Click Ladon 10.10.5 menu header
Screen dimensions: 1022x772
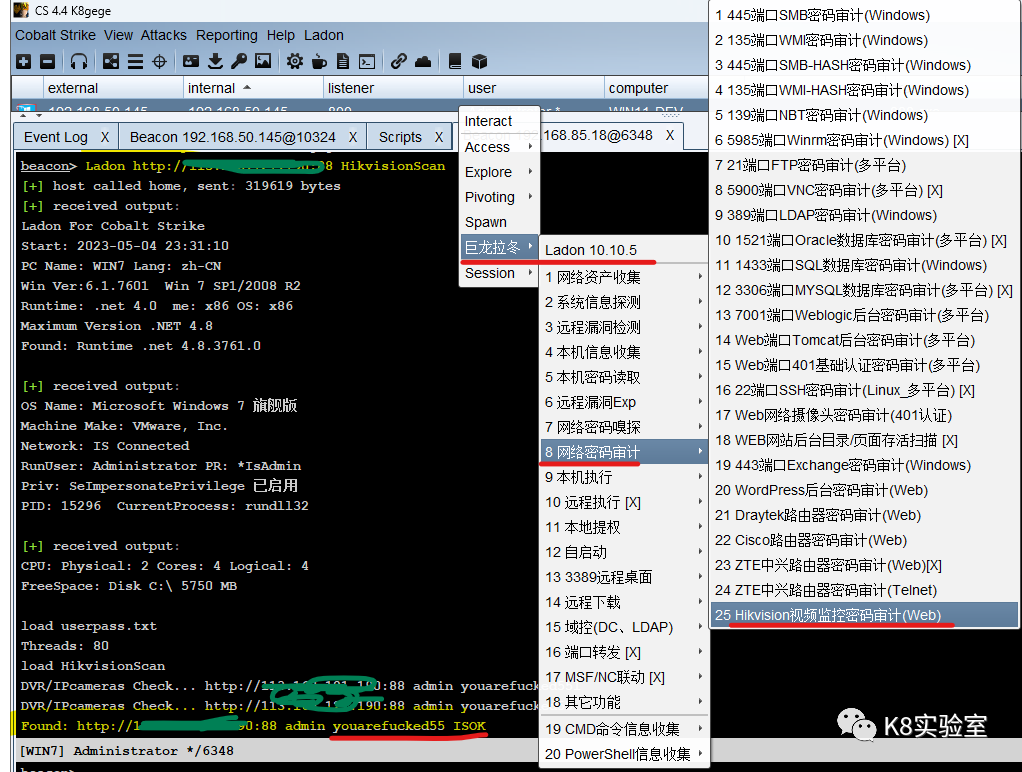(624, 250)
